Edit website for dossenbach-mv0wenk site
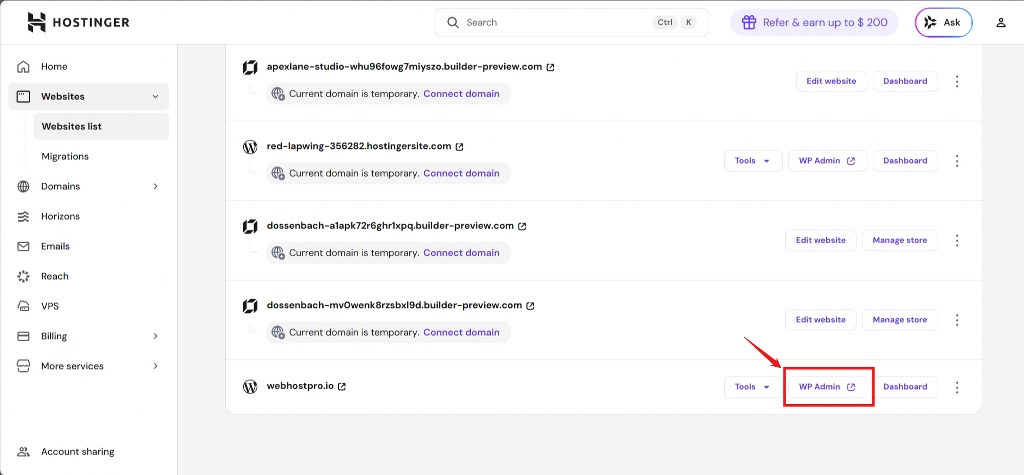1024x475 pixels. tap(820, 319)
